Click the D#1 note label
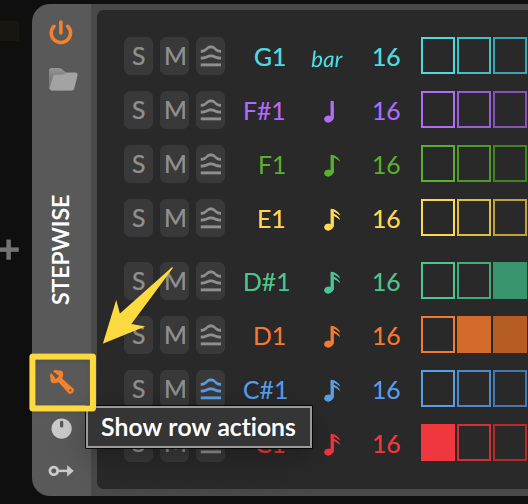Image resolution: width=528 pixels, height=504 pixels. point(266,282)
